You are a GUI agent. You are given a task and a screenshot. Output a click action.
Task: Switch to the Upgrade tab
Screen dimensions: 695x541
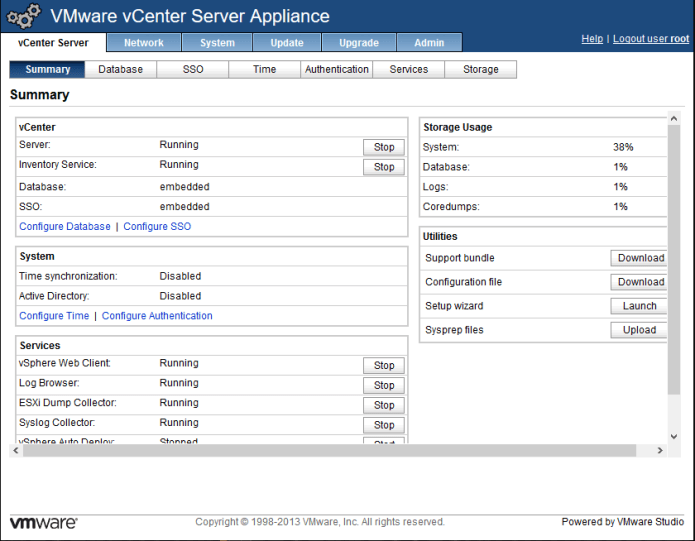[x=359, y=43]
